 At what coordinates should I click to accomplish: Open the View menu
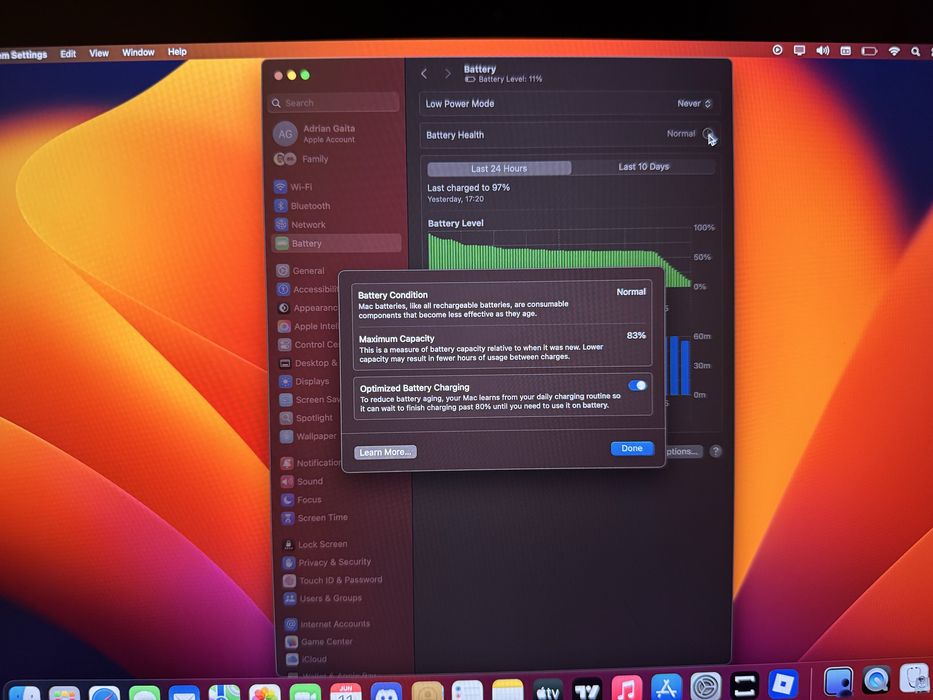coord(99,53)
